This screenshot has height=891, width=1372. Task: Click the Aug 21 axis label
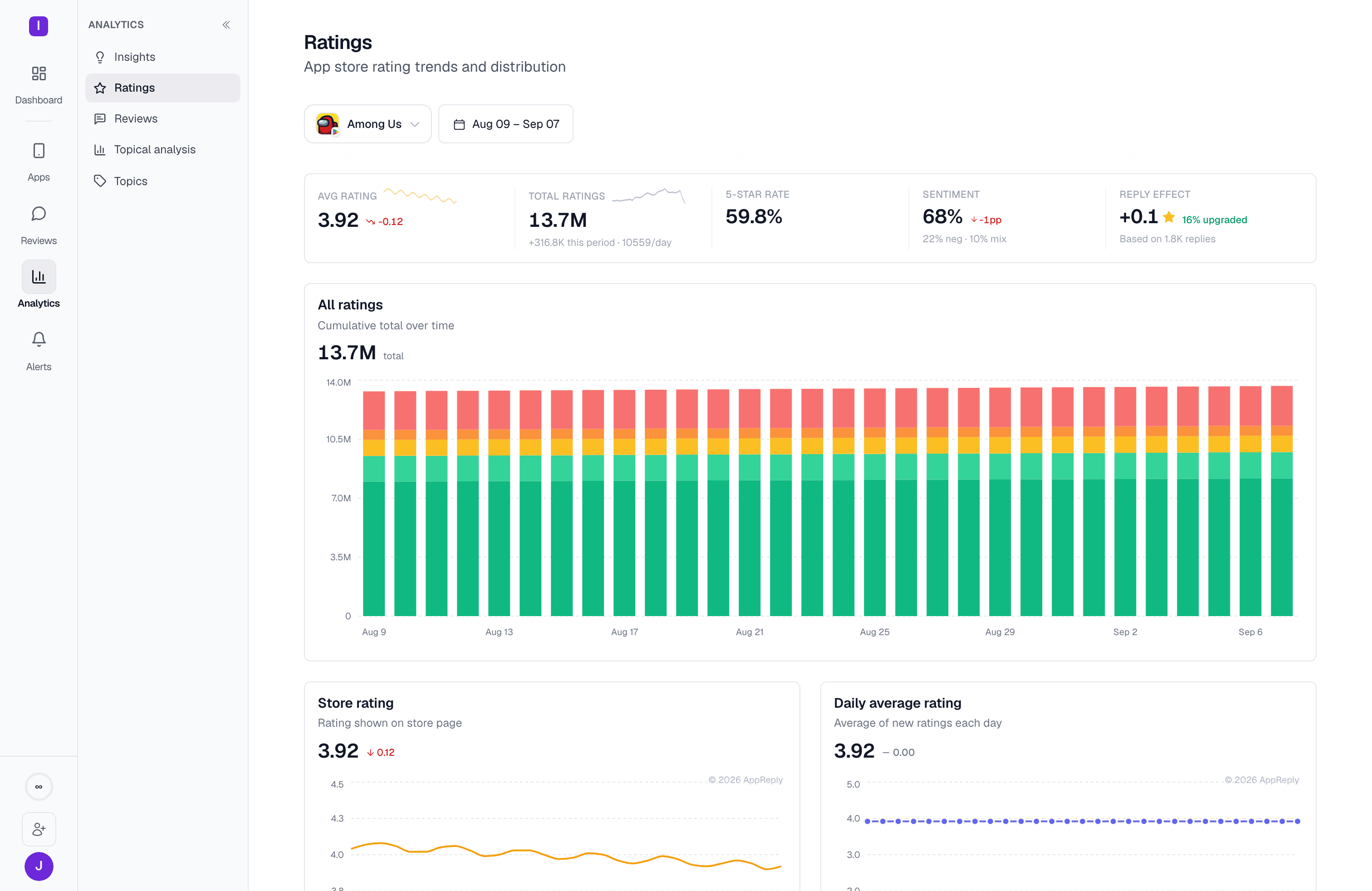pyautogui.click(x=750, y=632)
